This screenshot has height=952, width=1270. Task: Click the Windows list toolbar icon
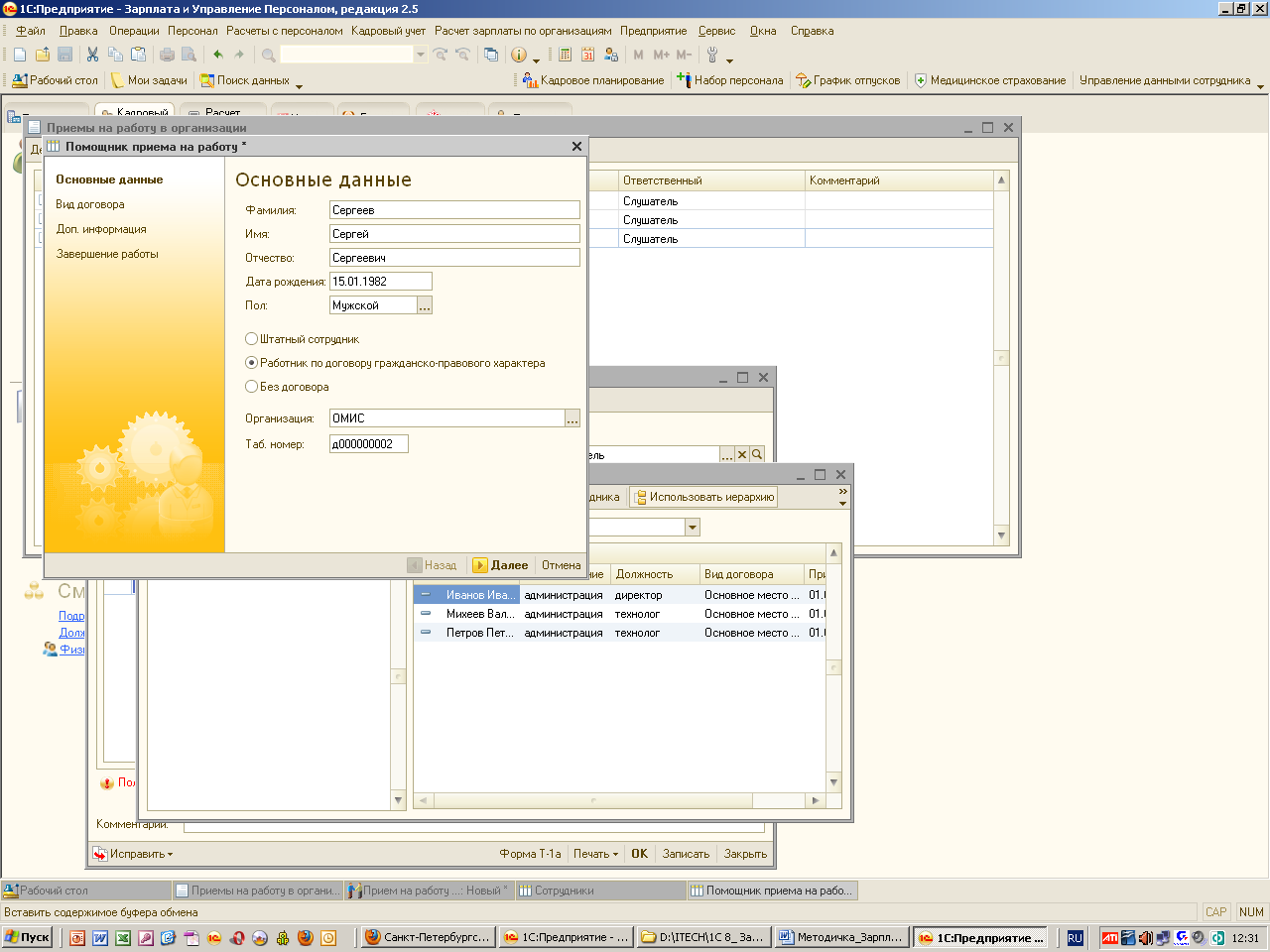point(491,55)
